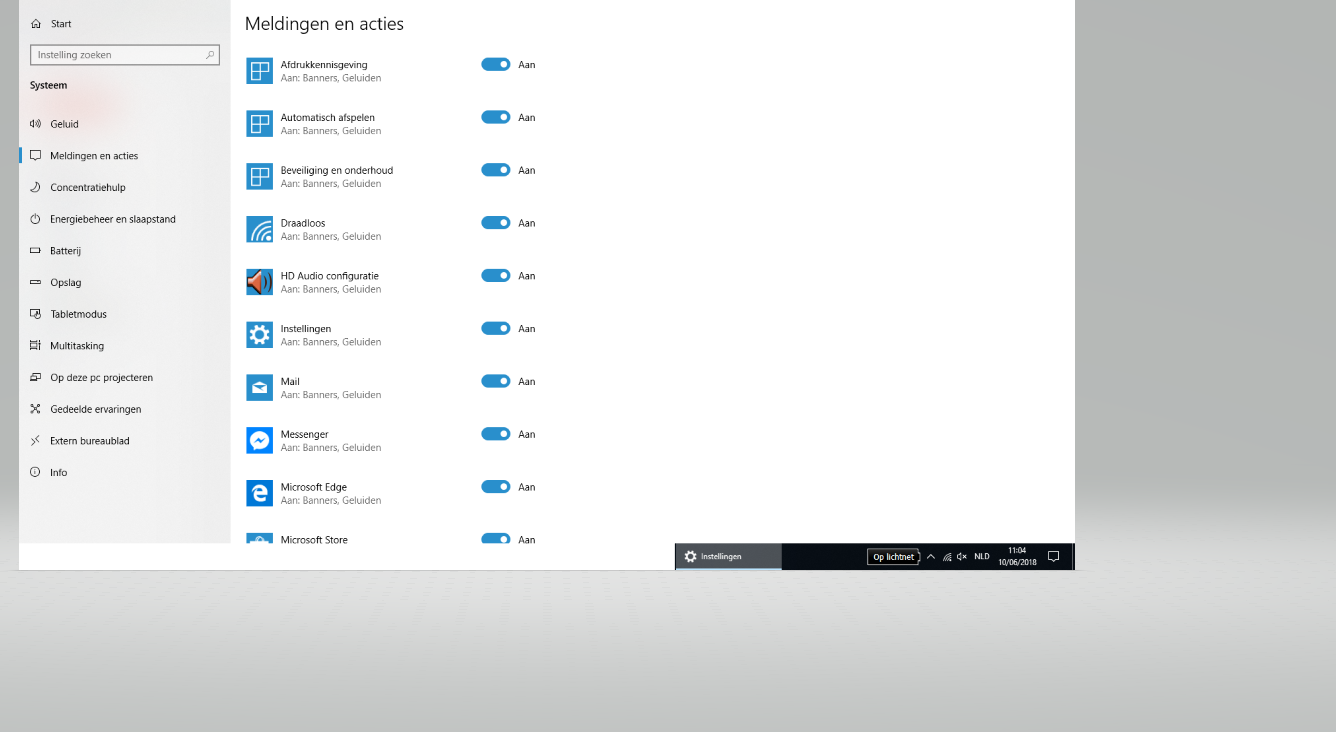Screen dimensions: 1336x732
Task: Open the Wi-Fi network icon in the system tray
Action: point(947,557)
